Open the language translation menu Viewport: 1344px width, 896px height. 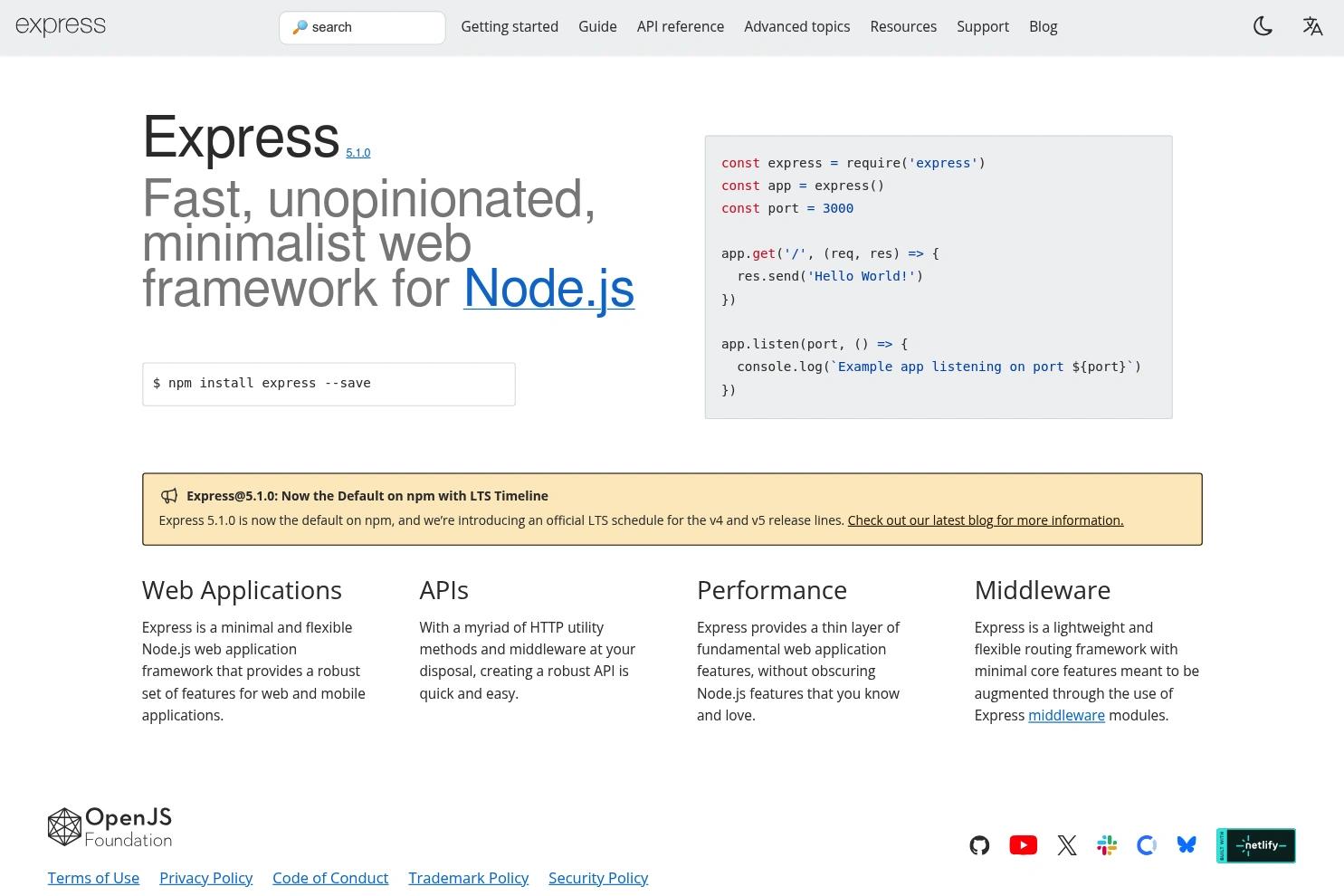1312,26
